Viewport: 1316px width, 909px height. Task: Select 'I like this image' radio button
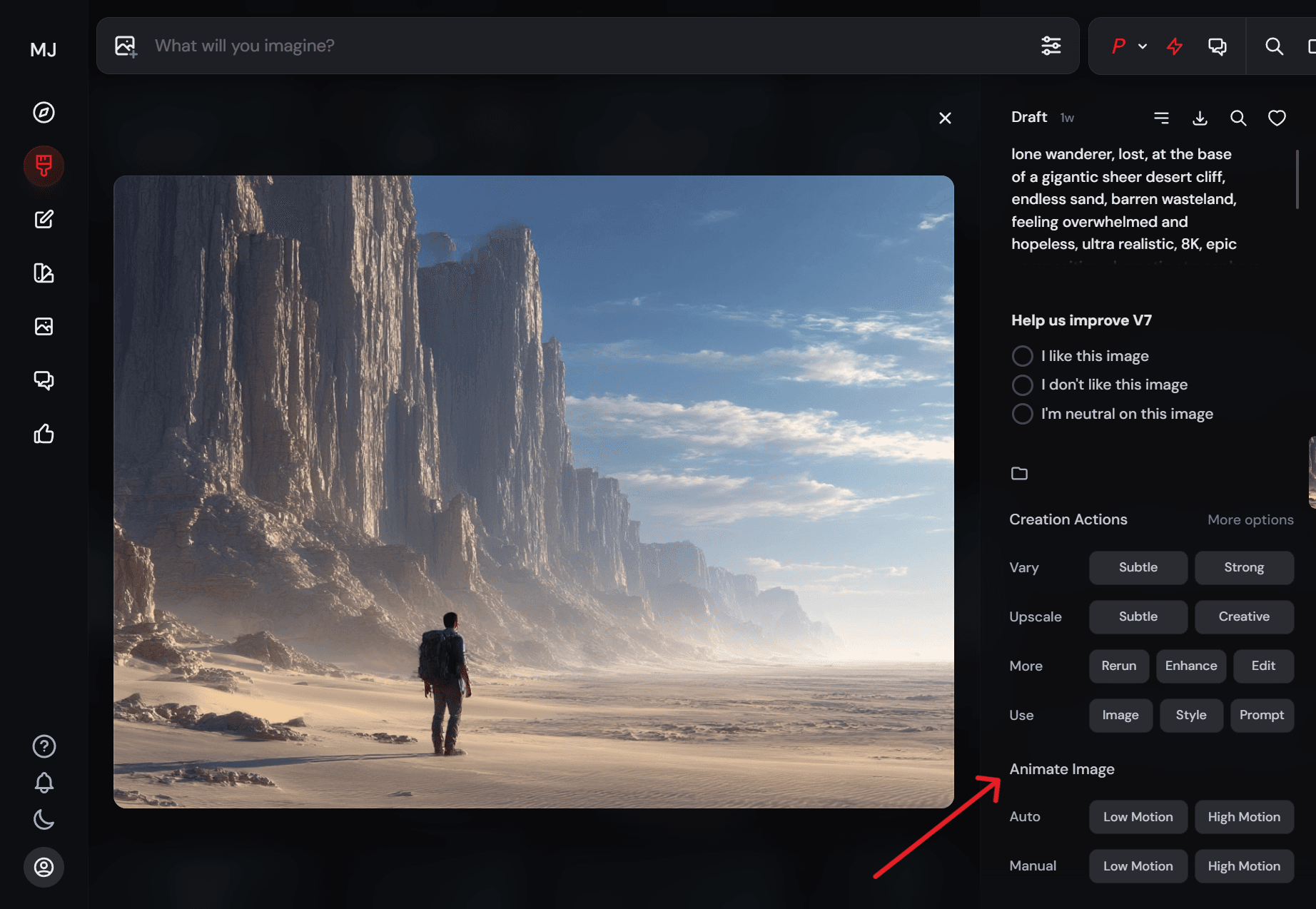coord(1022,356)
